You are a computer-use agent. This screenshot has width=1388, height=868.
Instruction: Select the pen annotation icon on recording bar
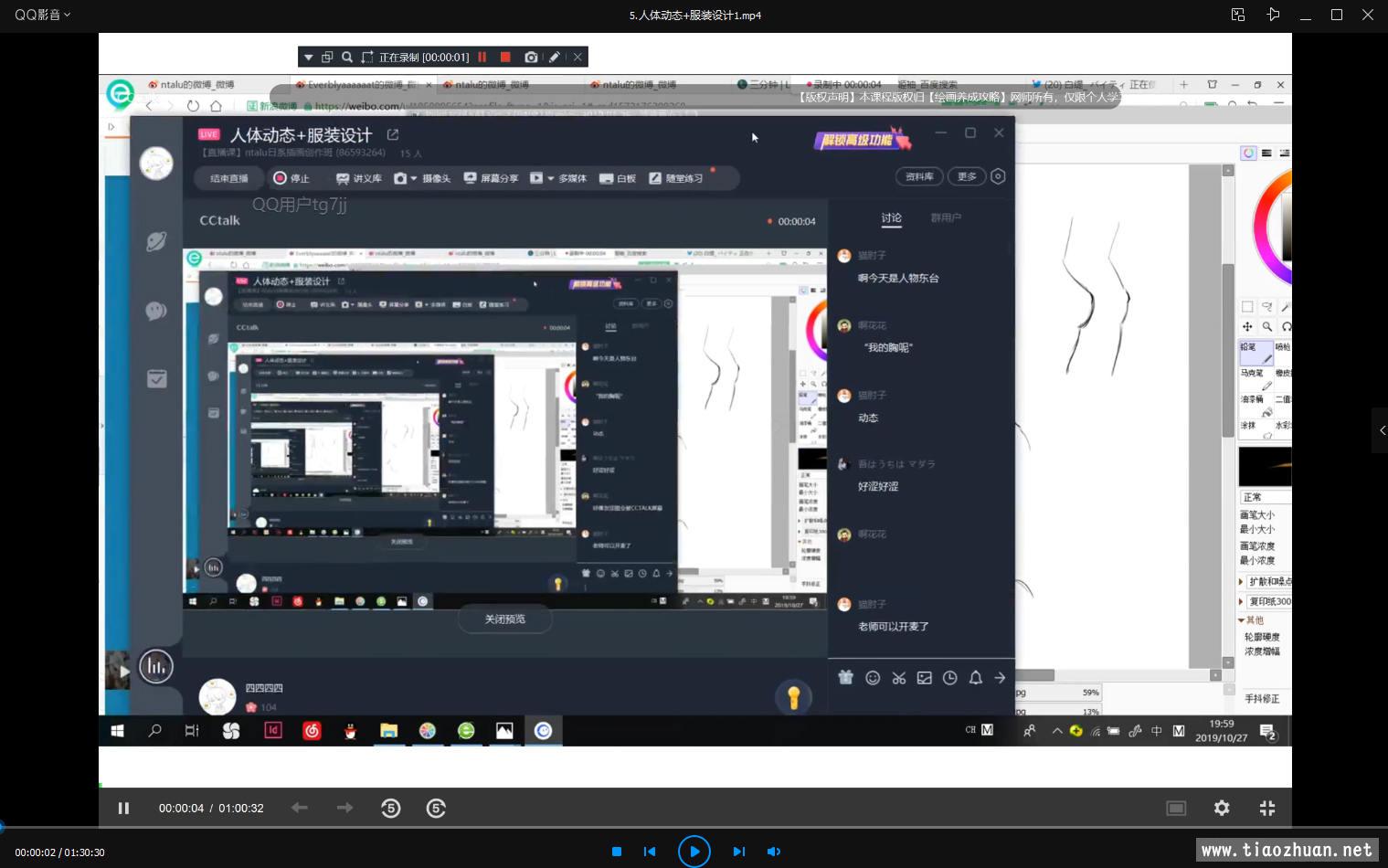pos(554,58)
